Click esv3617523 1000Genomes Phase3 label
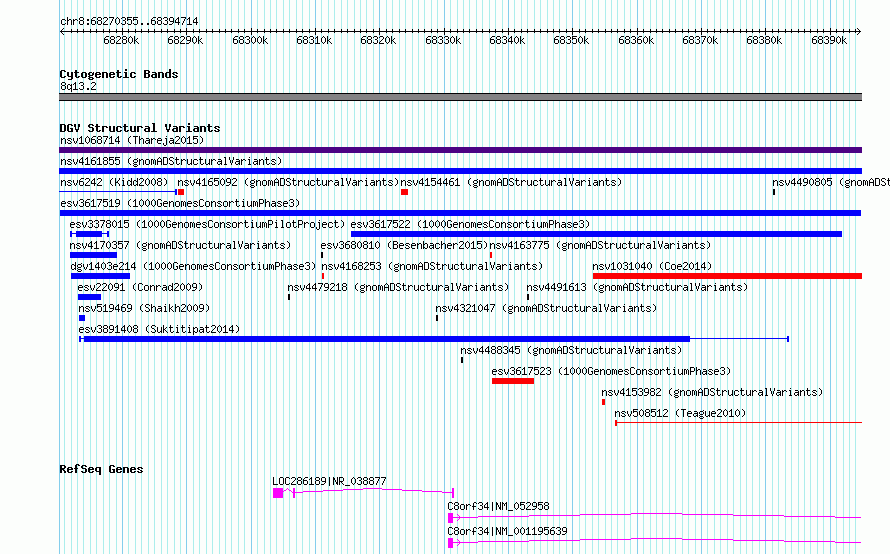Image resolution: width=890 pixels, height=554 pixels. pos(611,371)
